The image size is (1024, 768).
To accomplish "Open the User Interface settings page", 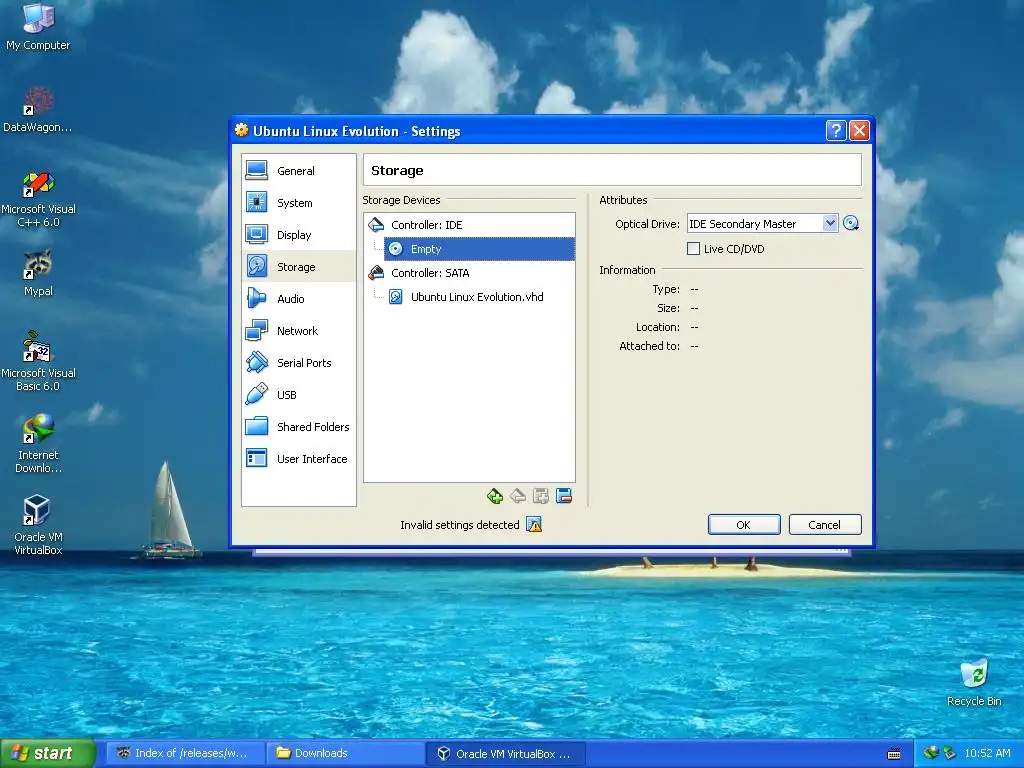I will point(298,458).
